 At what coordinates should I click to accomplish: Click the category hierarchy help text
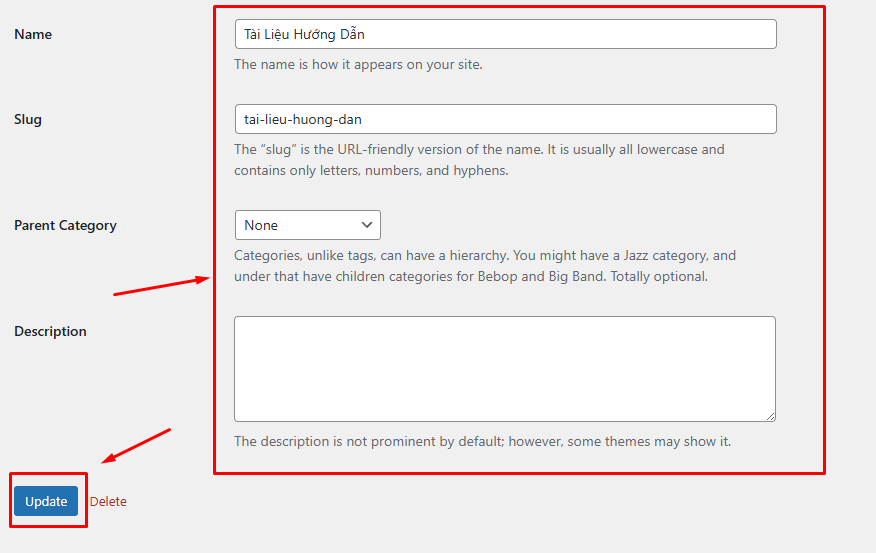484,266
